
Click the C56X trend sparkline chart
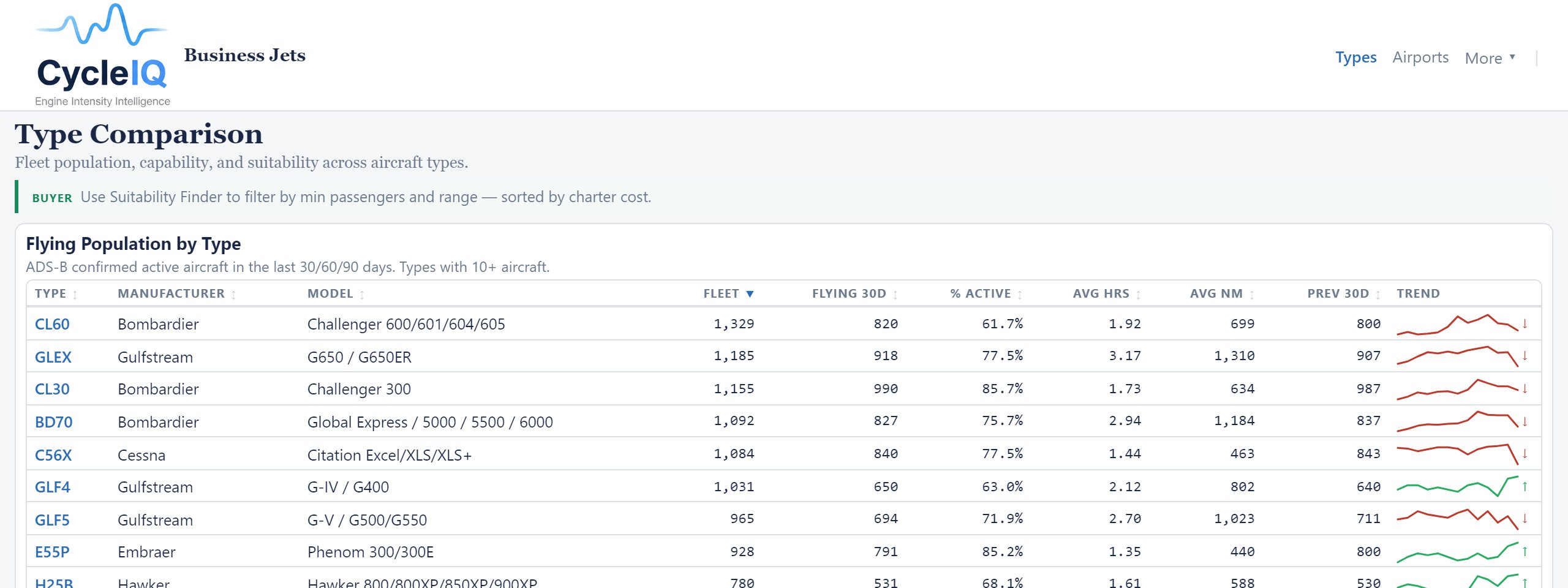tap(1458, 454)
